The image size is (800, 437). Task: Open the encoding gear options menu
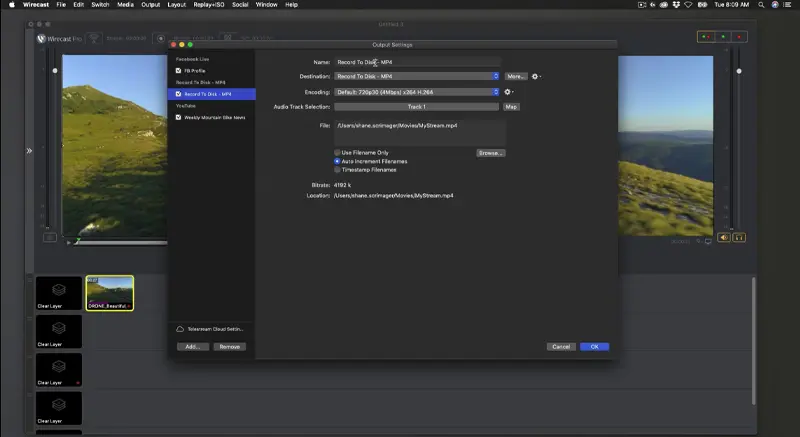pos(508,92)
